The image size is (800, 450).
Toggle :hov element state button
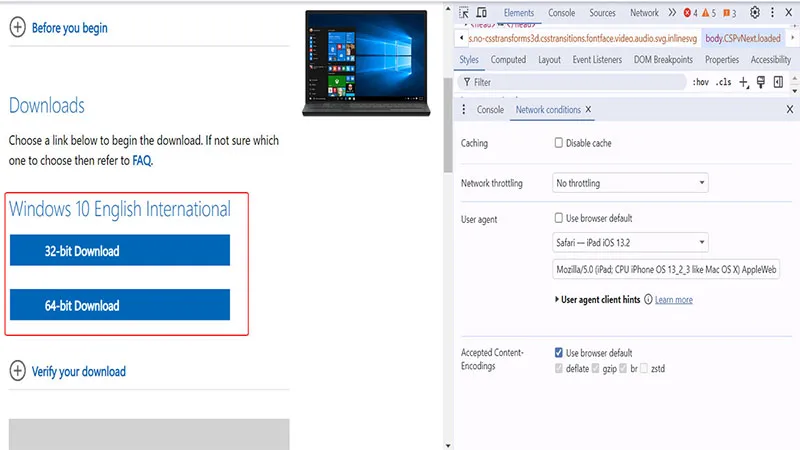tap(701, 82)
